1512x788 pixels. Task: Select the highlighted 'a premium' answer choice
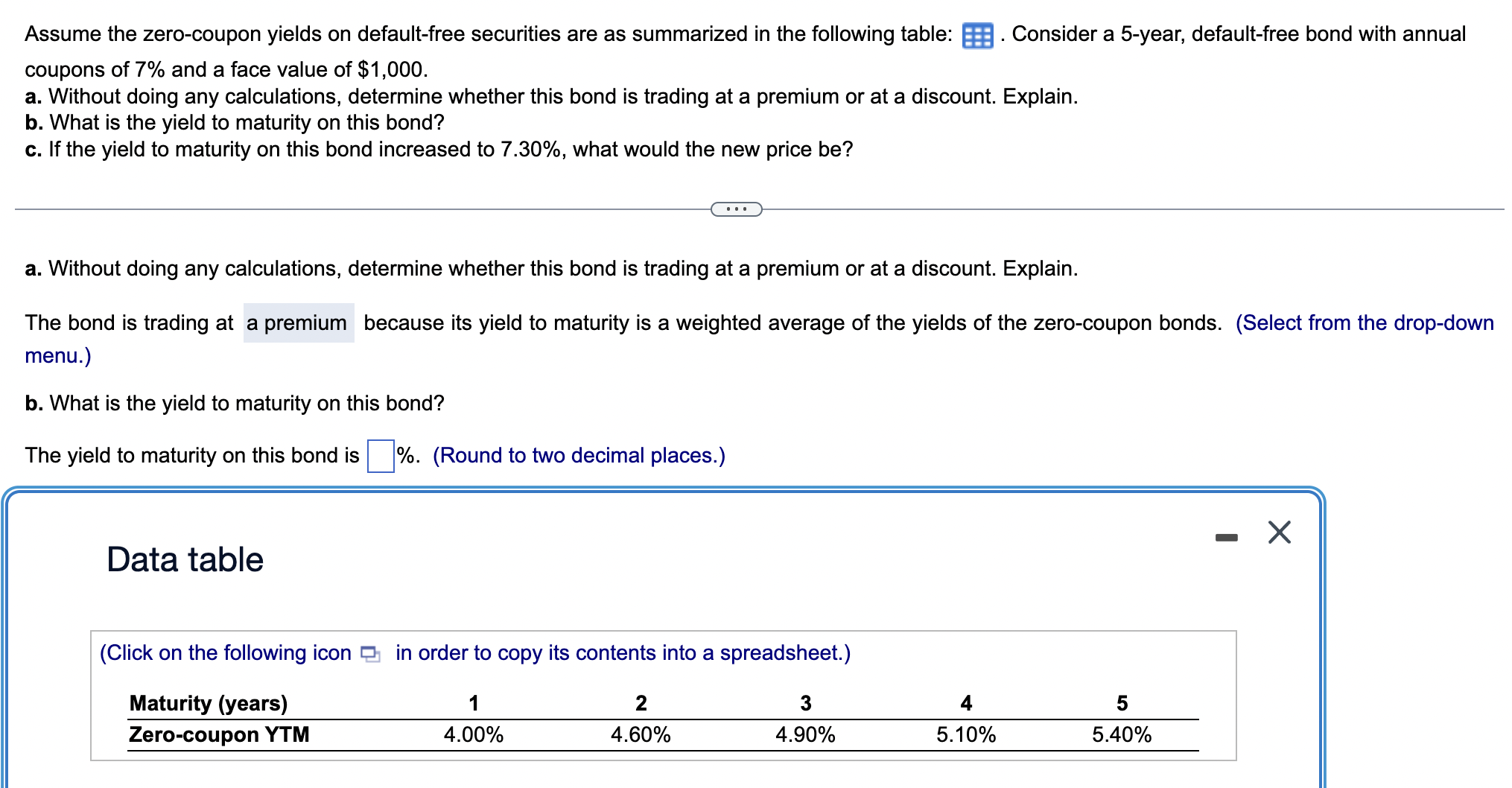click(x=297, y=322)
